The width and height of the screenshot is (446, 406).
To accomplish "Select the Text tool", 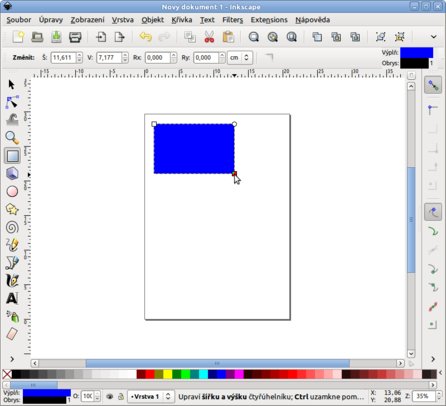I will (x=12, y=298).
